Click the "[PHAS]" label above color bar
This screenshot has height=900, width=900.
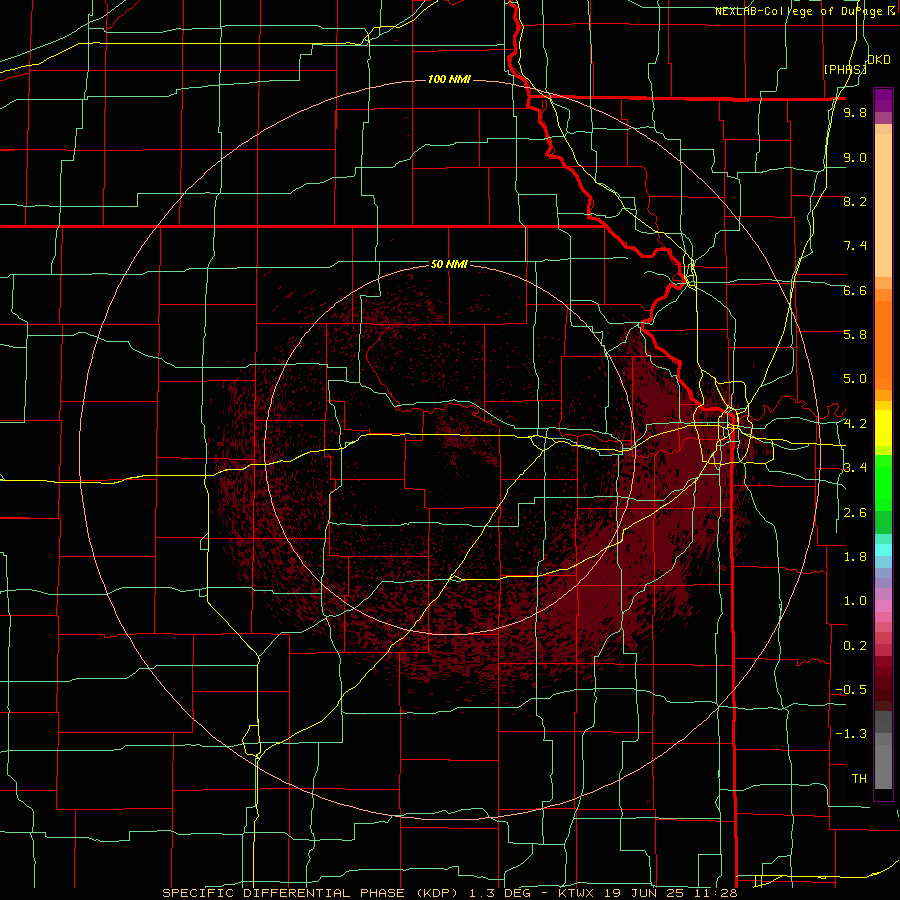pyautogui.click(x=845, y=69)
